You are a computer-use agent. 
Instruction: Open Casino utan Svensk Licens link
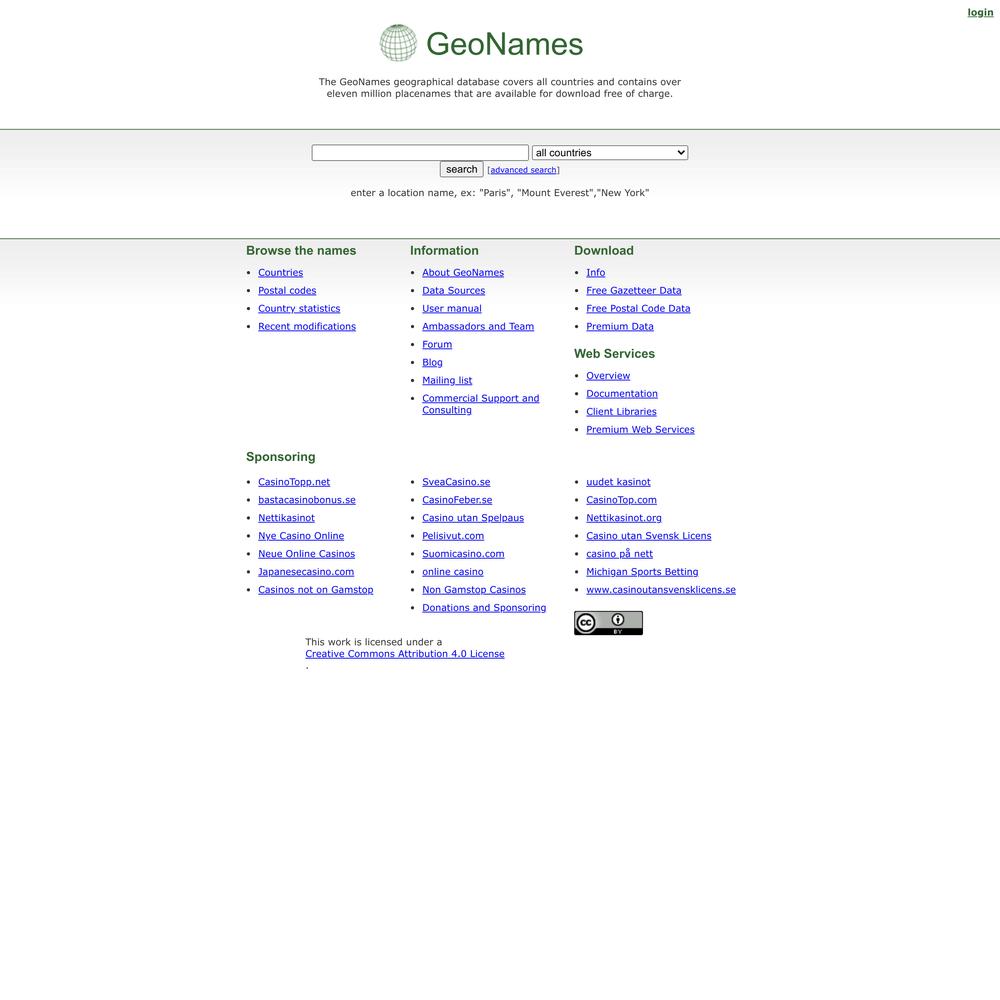click(649, 536)
